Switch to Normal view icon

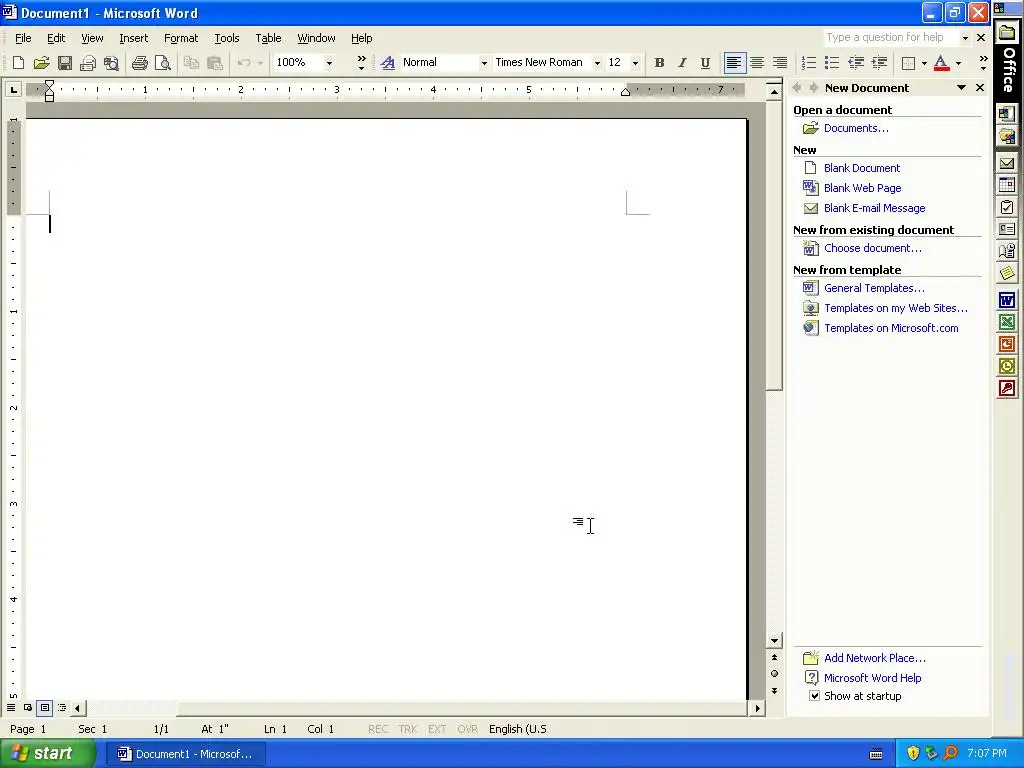coord(11,707)
